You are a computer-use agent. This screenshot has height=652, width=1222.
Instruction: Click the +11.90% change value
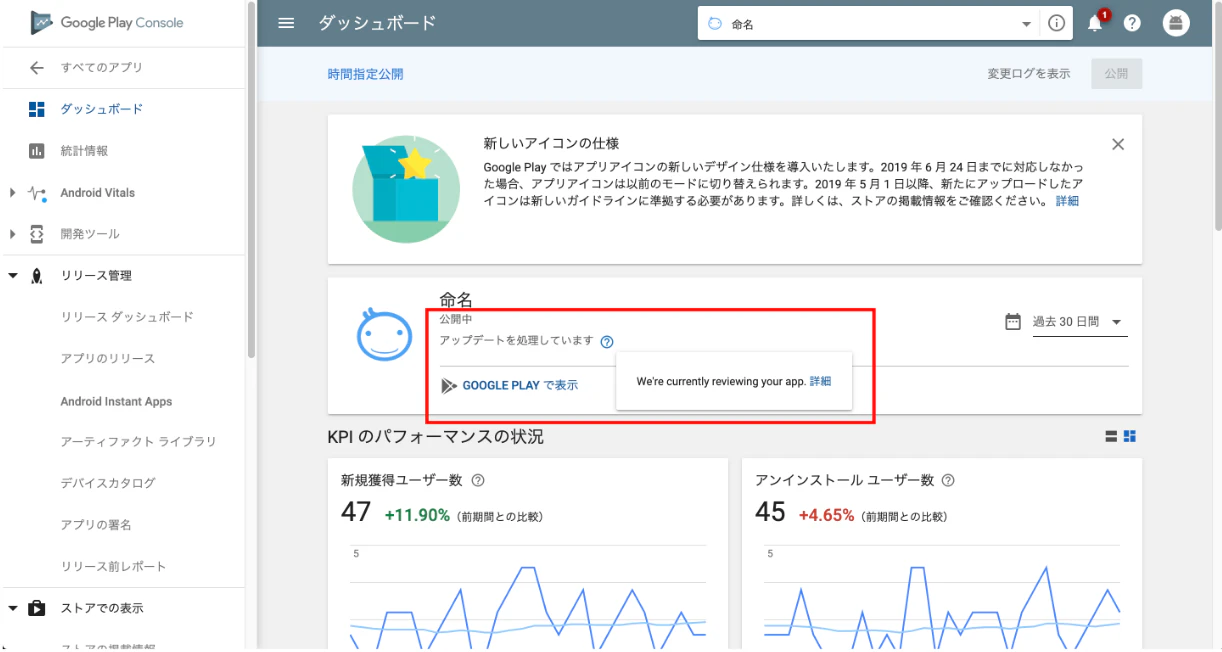click(x=417, y=515)
